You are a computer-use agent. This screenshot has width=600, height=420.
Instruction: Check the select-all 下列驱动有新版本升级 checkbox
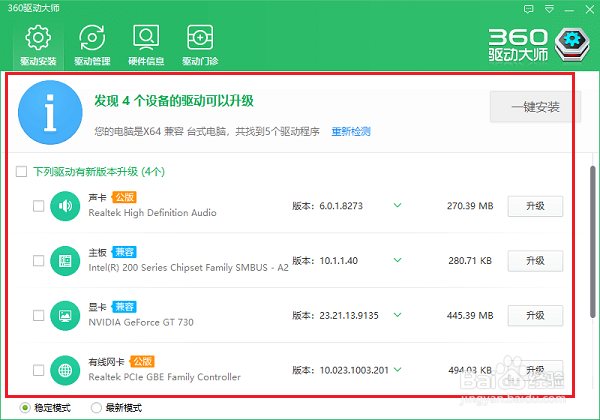pyautogui.click(x=21, y=171)
